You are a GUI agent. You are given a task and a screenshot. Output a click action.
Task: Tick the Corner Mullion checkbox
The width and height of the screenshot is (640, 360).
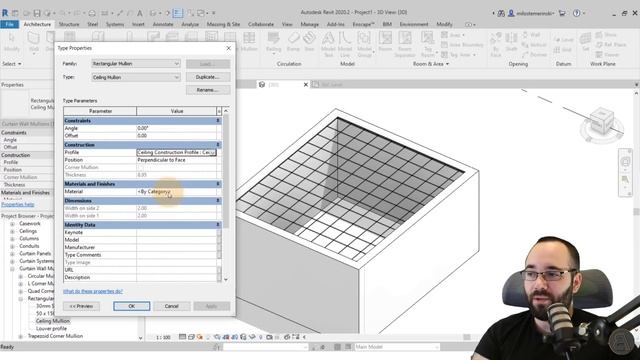140,167
